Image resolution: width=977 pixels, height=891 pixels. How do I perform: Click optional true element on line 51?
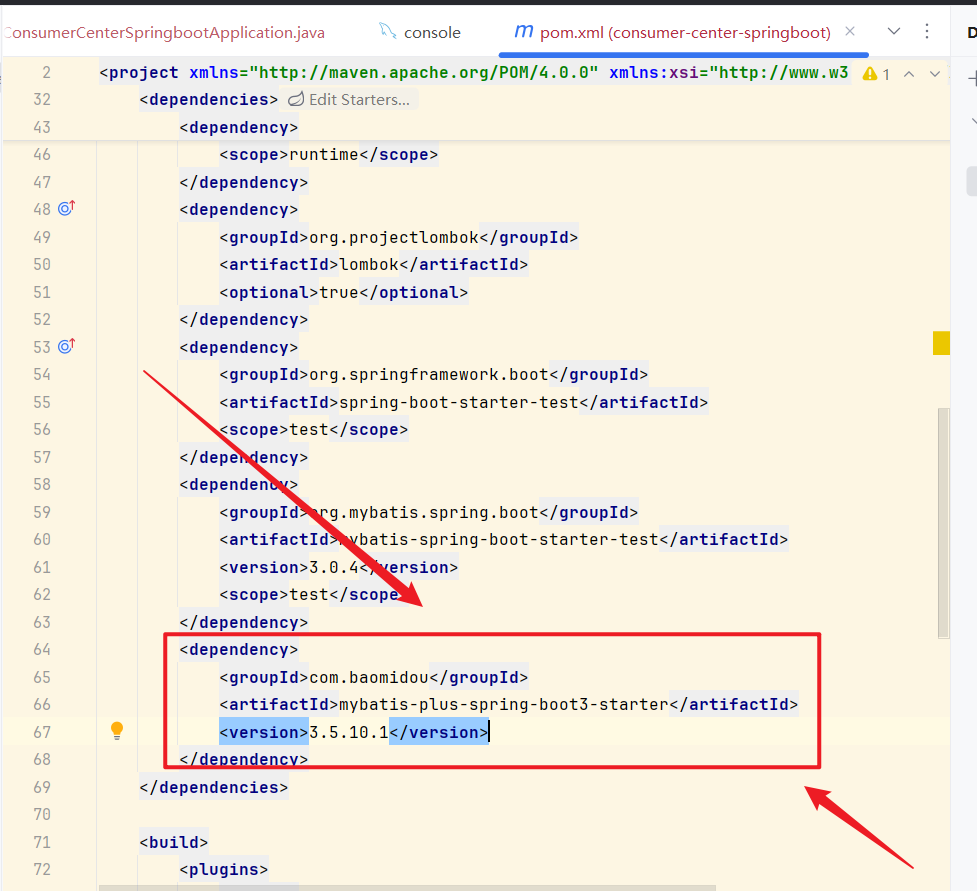343,292
